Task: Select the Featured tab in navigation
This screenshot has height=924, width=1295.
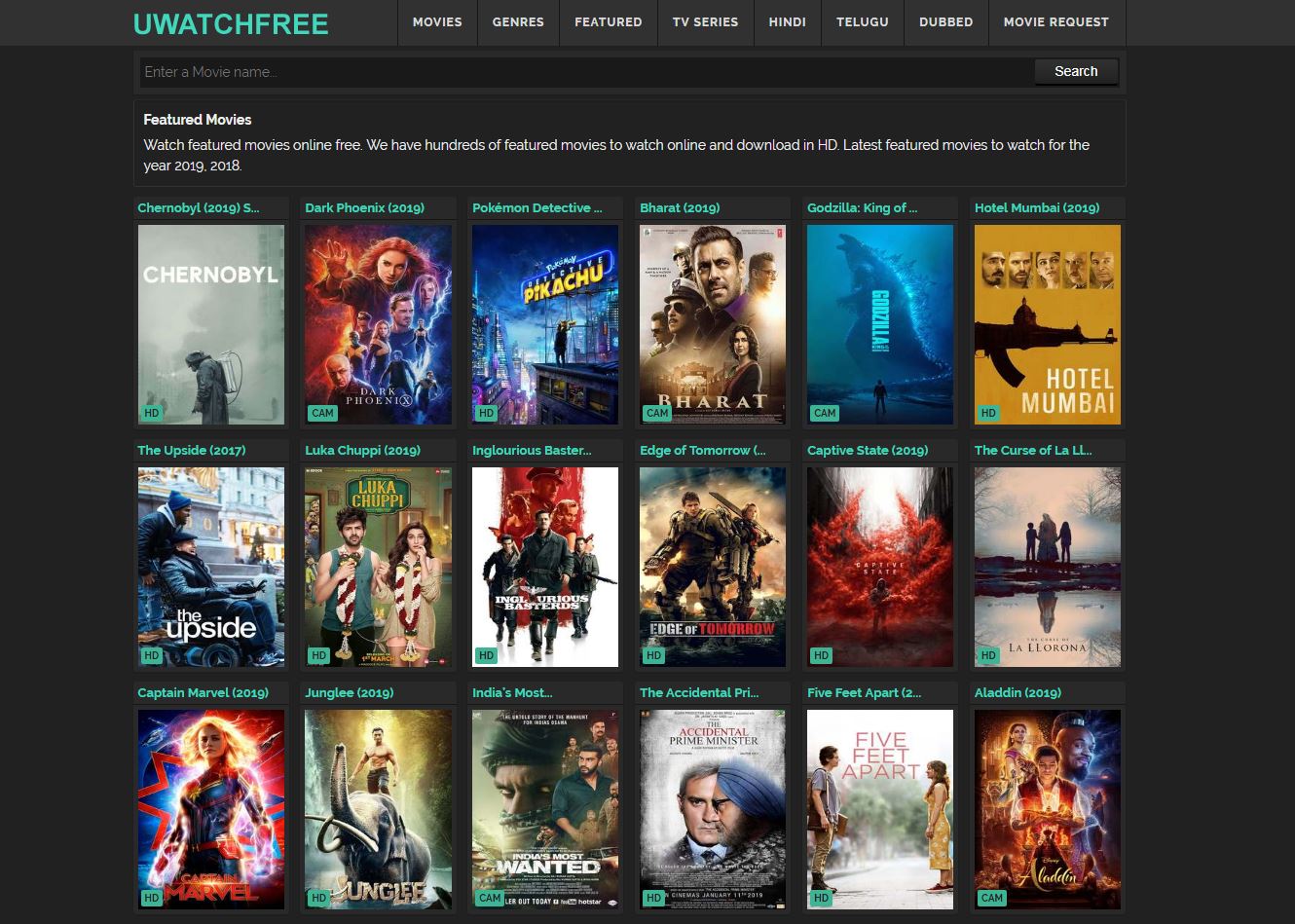Action: coord(608,22)
